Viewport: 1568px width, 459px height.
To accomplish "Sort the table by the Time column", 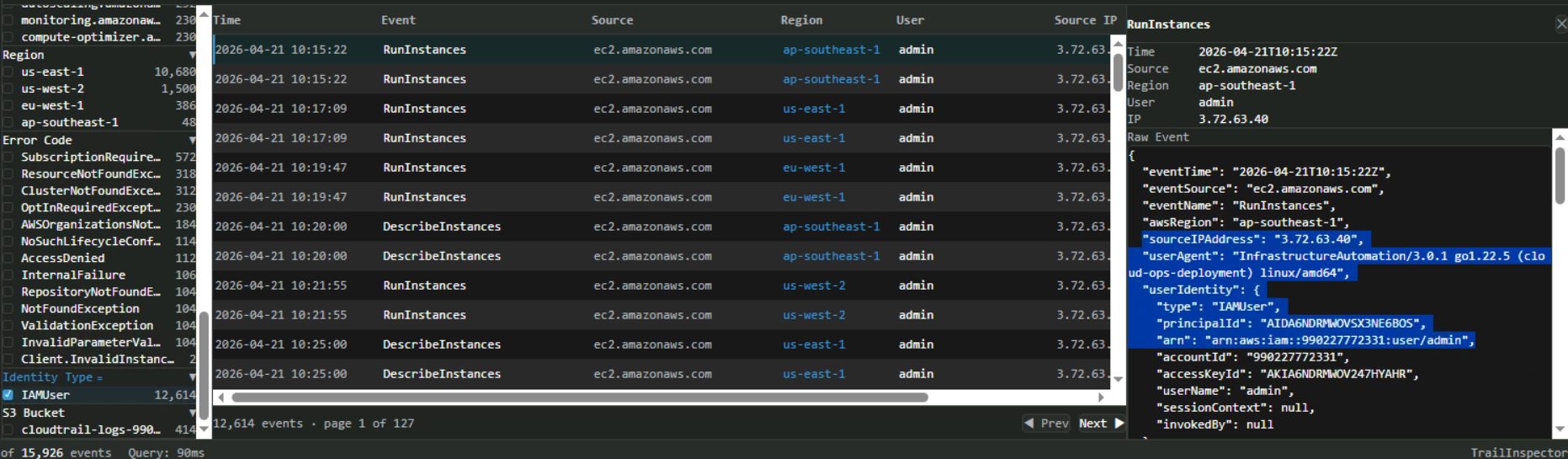I will click(226, 20).
